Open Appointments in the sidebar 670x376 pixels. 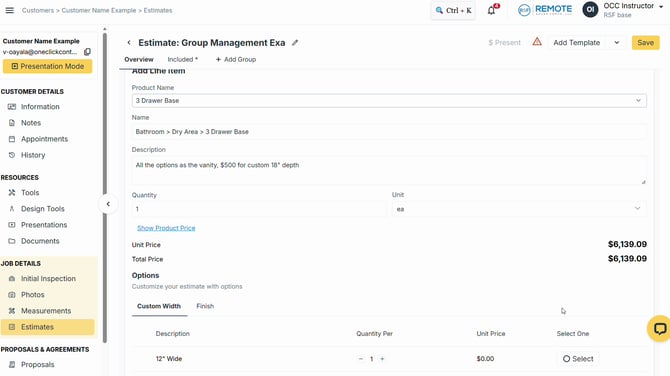tap(44, 139)
